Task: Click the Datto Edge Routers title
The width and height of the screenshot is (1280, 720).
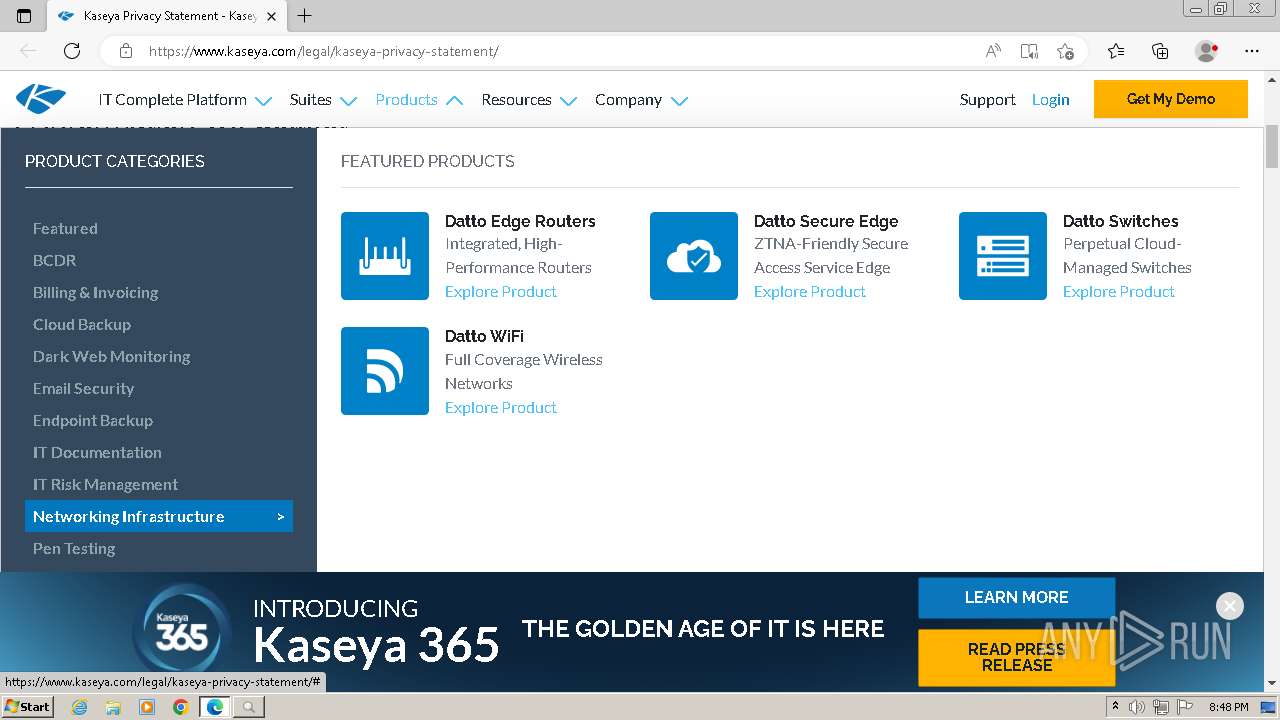Action: (x=520, y=221)
